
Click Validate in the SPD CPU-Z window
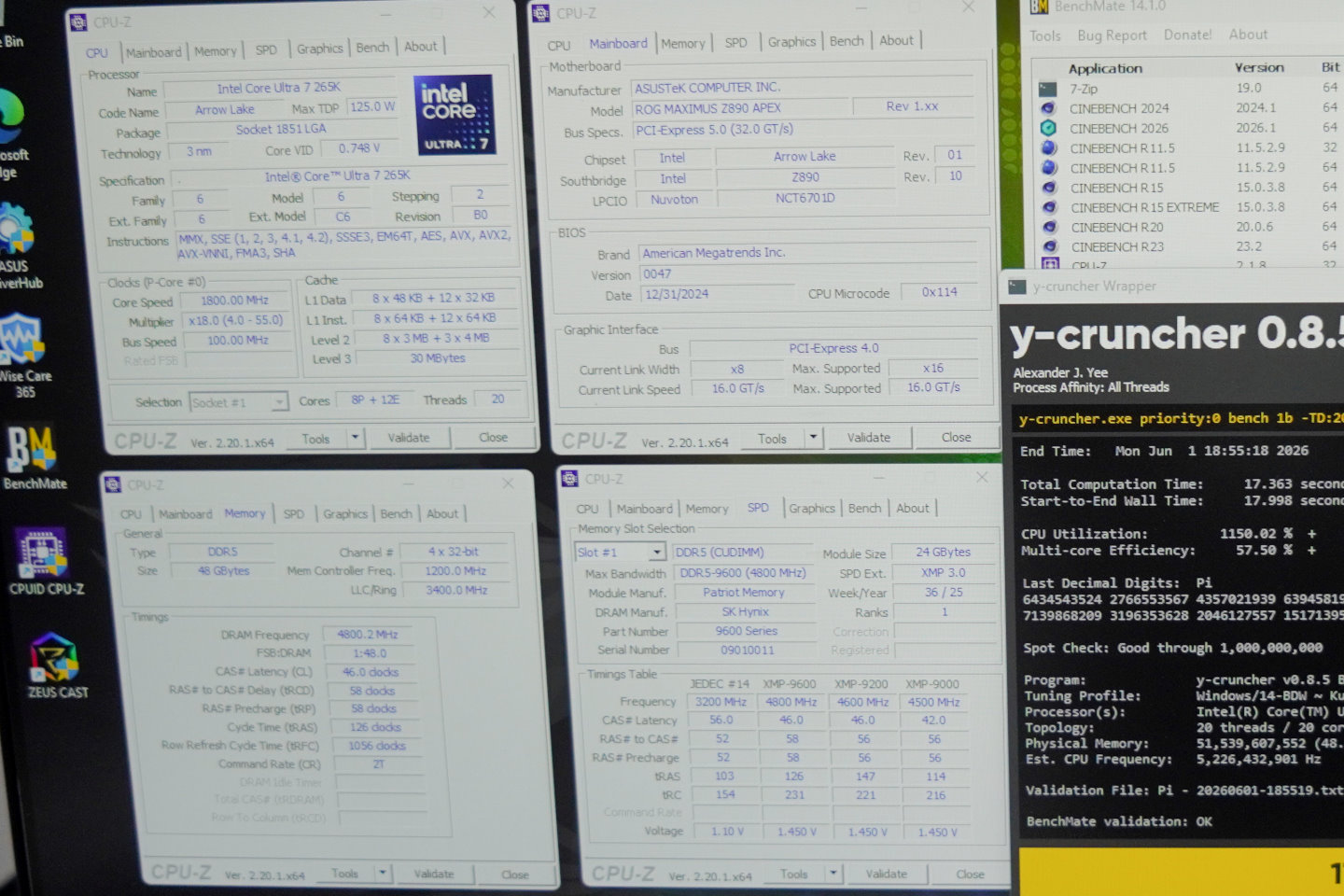pos(886,874)
